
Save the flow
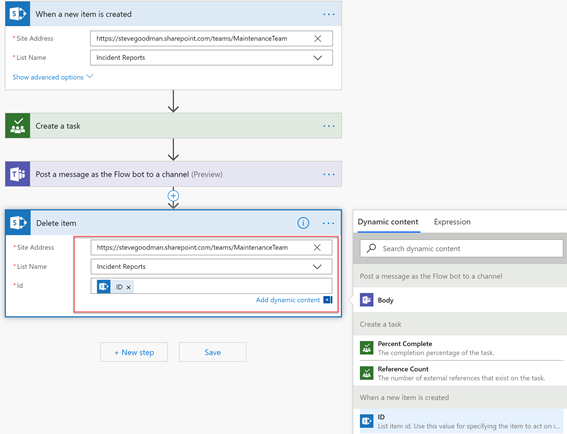tap(213, 352)
